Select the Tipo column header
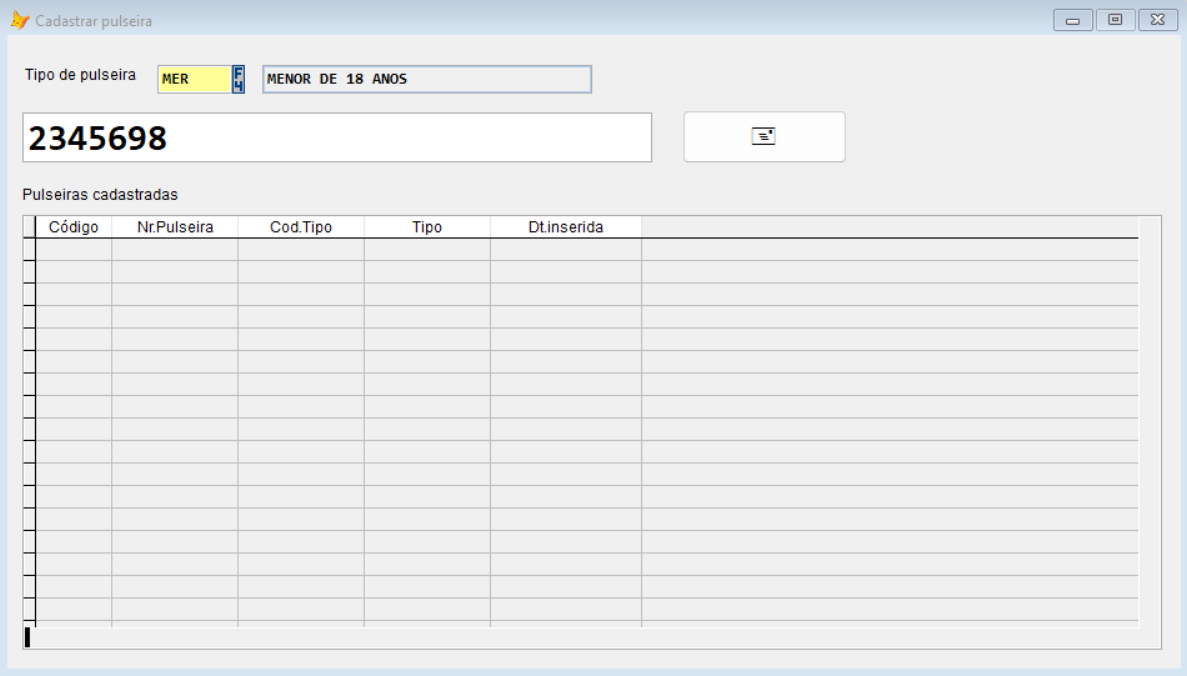The image size is (1187, 676). point(427,227)
